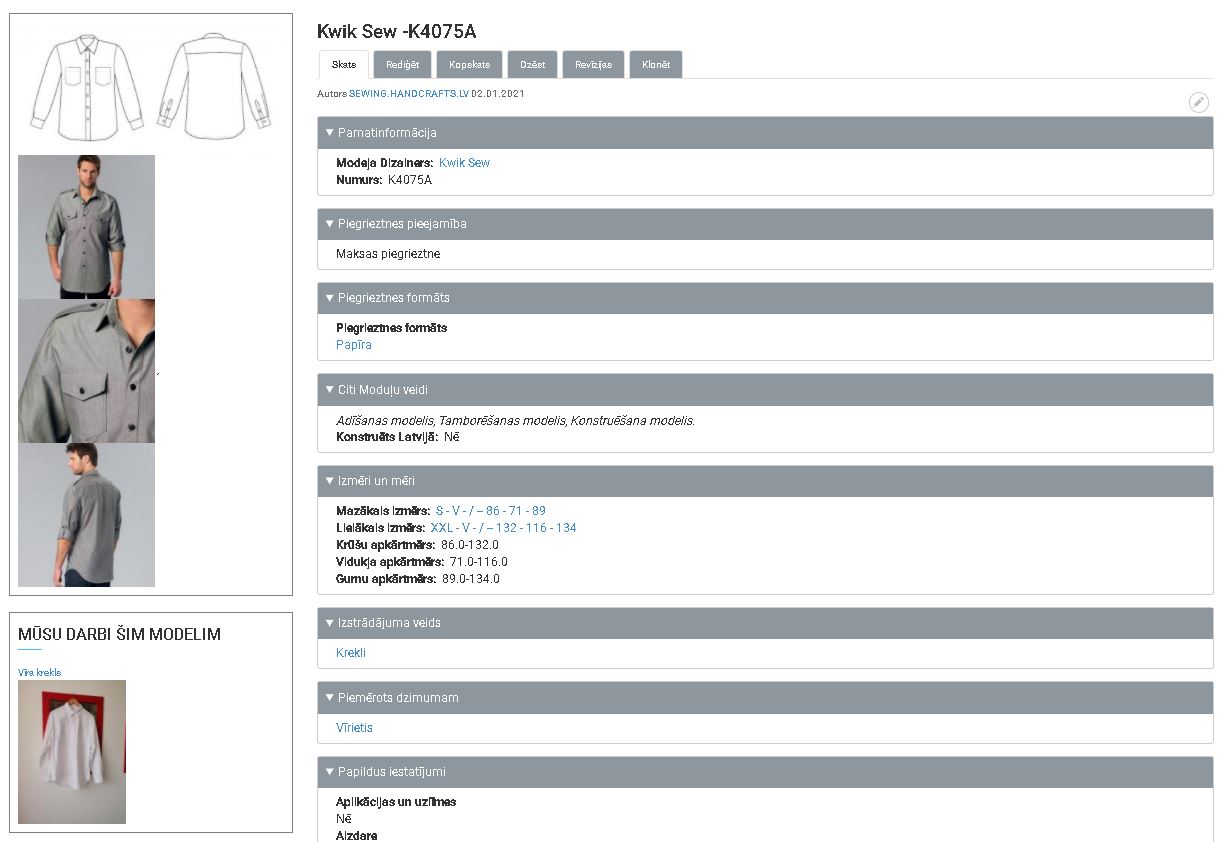Screen dimensions: 1230x842
Task: Follow the Kwik Sew designer link
Action: click(465, 163)
